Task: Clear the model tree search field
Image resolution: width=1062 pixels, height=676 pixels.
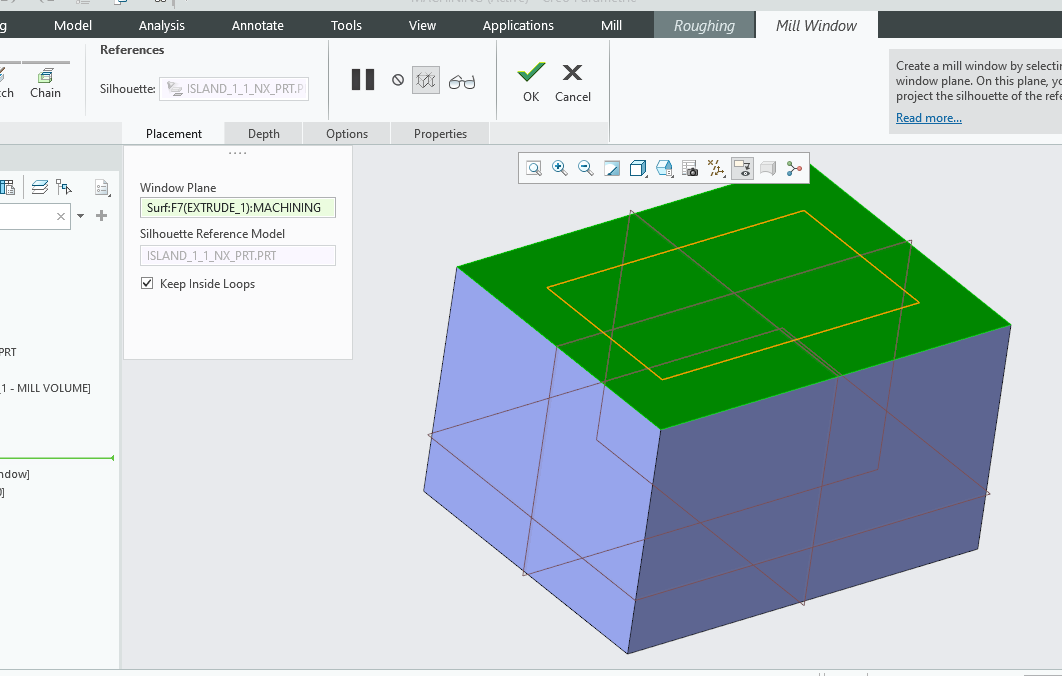Action: pos(61,217)
